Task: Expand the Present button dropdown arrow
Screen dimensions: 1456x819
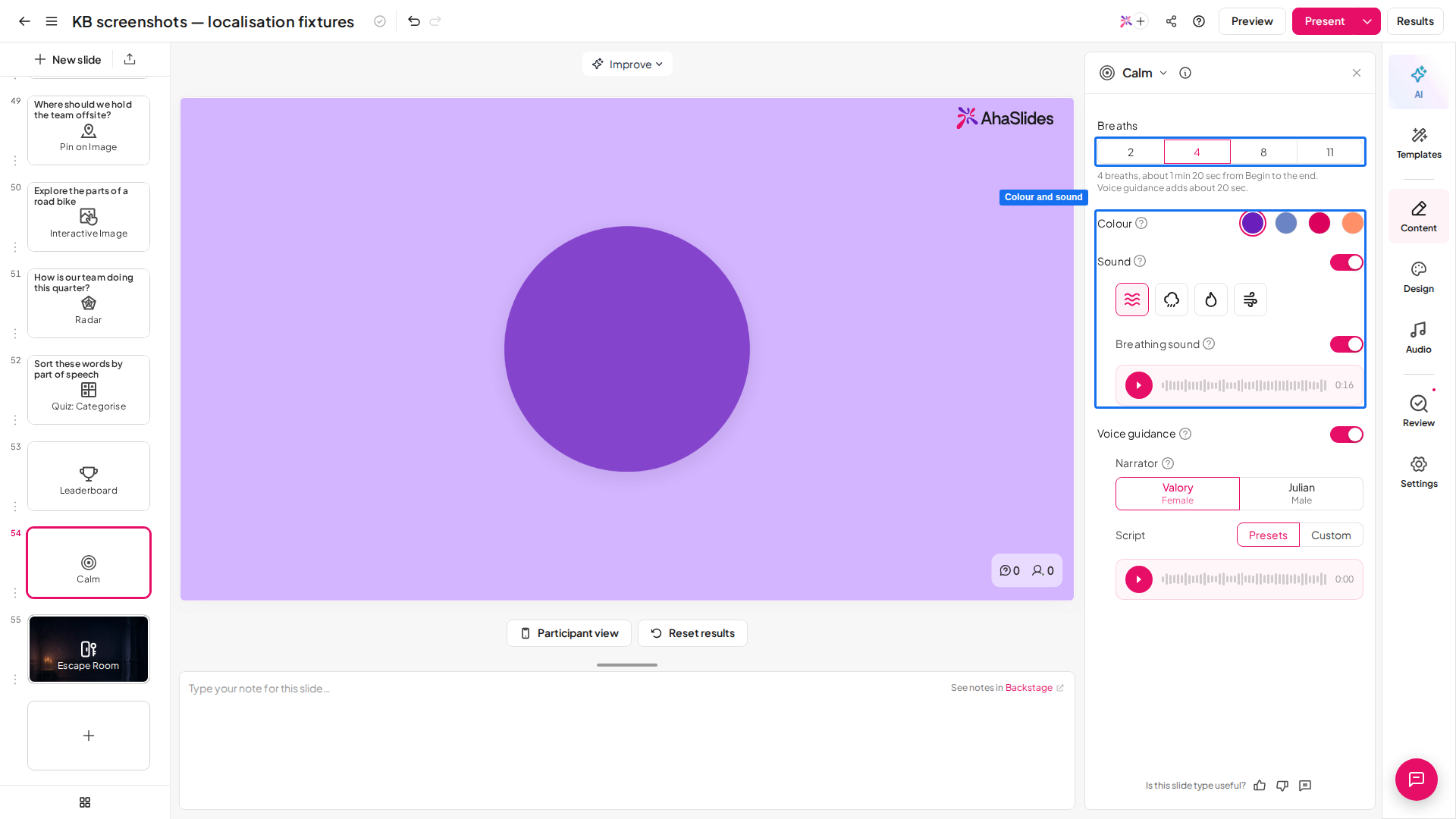Action: click(x=1367, y=21)
